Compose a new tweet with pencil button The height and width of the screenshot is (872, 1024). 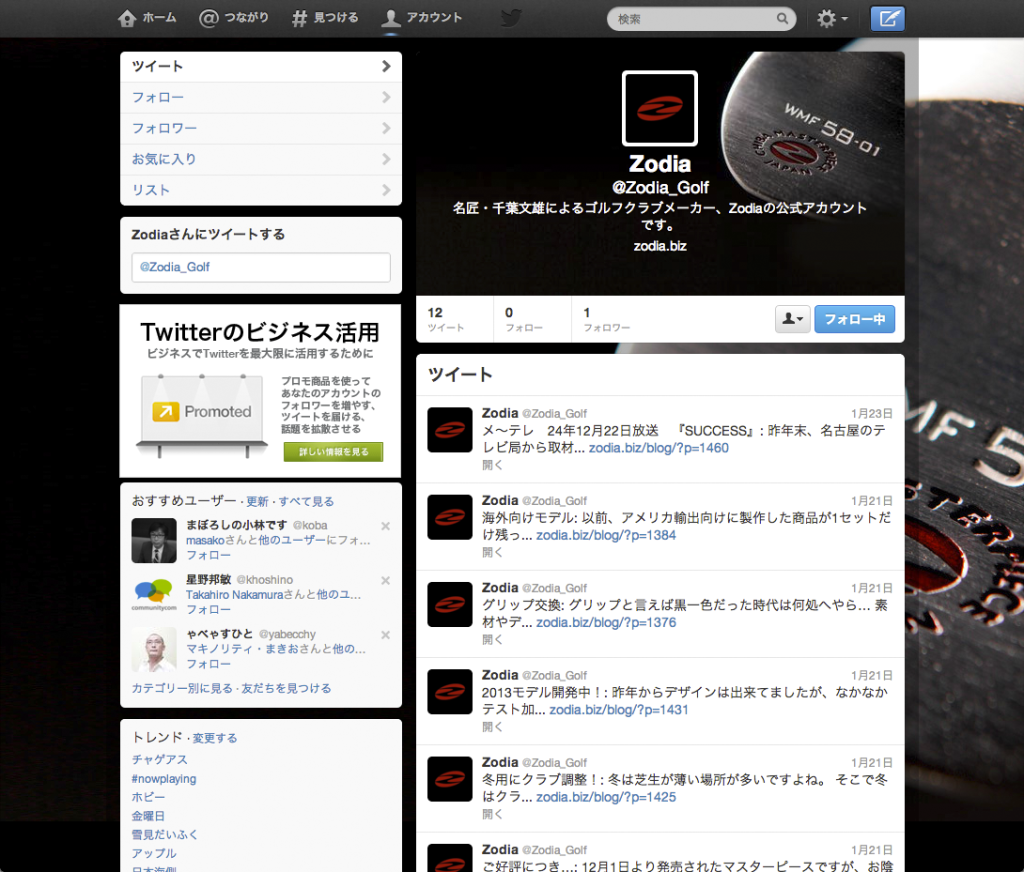click(888, 18)
